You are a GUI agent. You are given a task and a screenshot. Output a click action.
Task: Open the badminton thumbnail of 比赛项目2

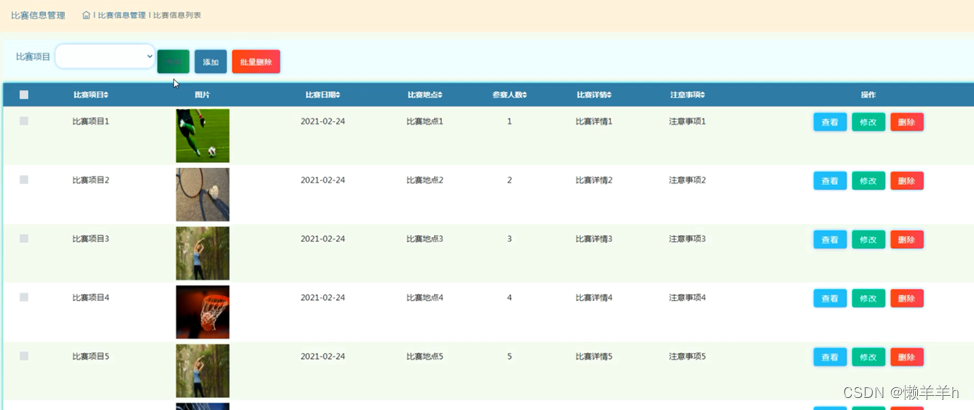tap(203, 194)
